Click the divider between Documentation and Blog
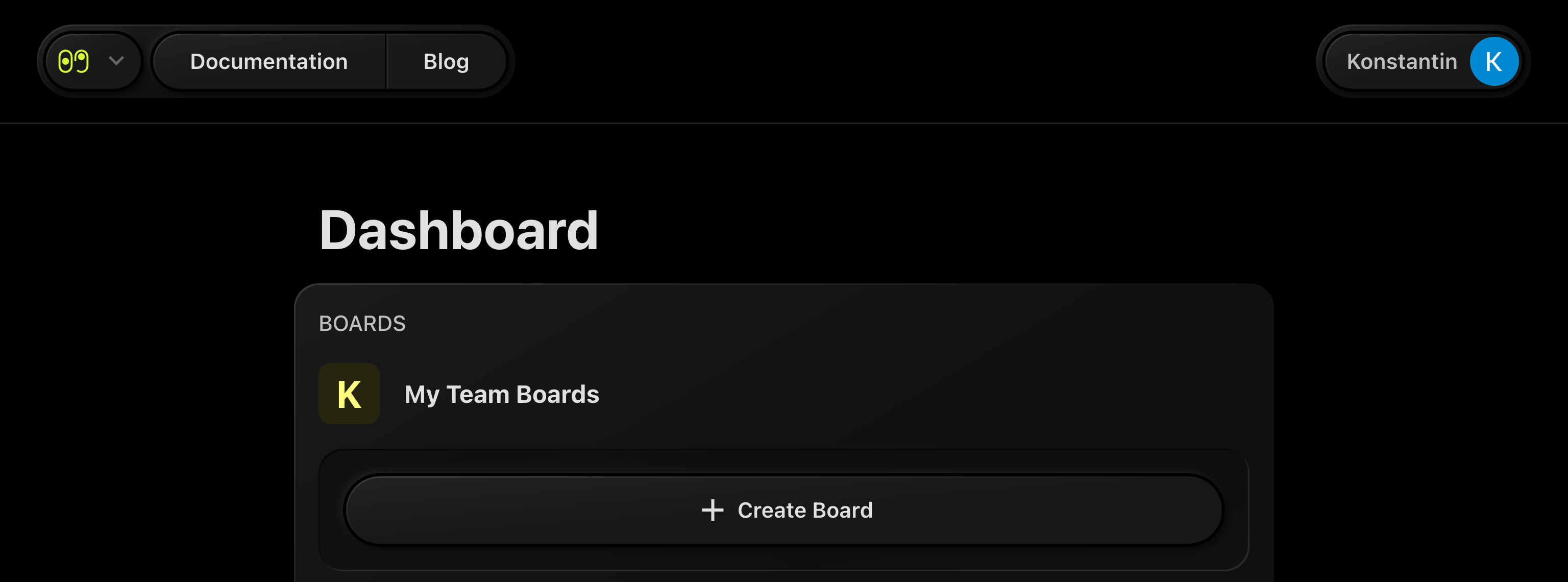The image size is (1568, 582). [x=386, y=61]
